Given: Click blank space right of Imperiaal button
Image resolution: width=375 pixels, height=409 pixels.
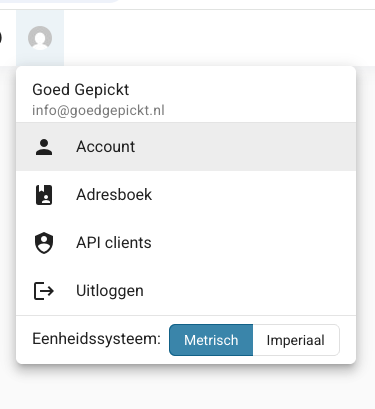Looking at the screenshot, I should click(x=348, y=340).
